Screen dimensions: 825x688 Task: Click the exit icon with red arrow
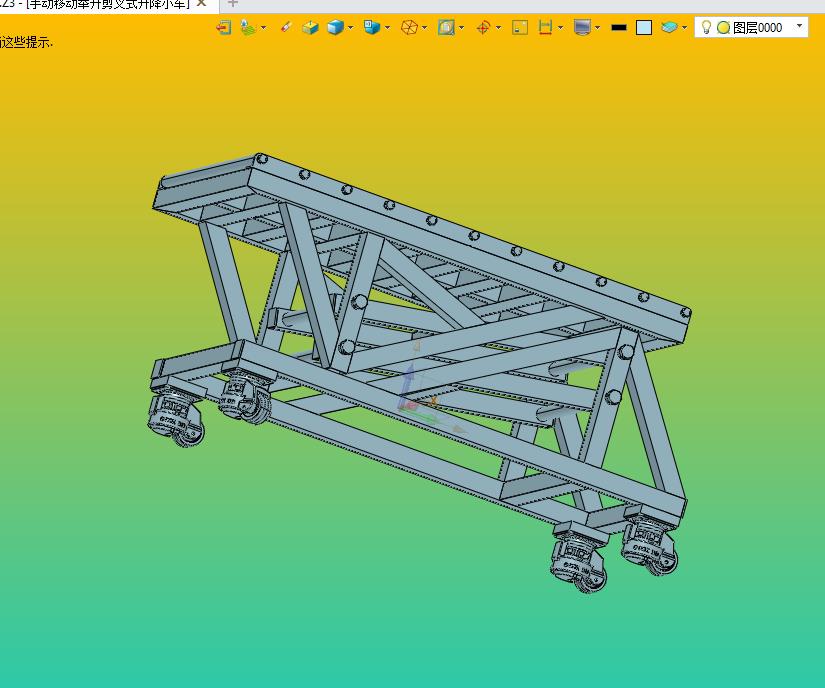coord(224,27)
